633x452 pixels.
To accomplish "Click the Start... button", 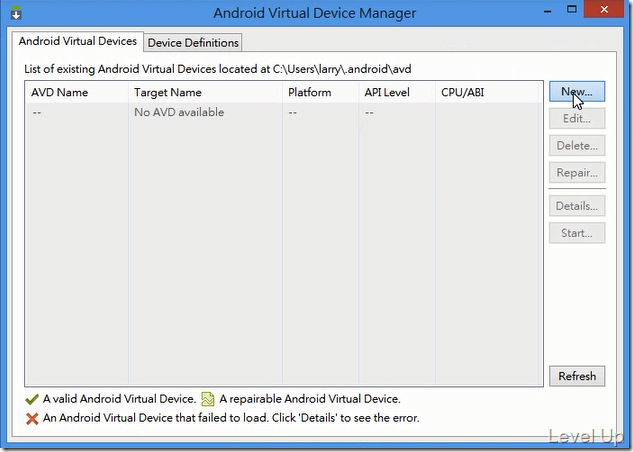I will (577, 233).
